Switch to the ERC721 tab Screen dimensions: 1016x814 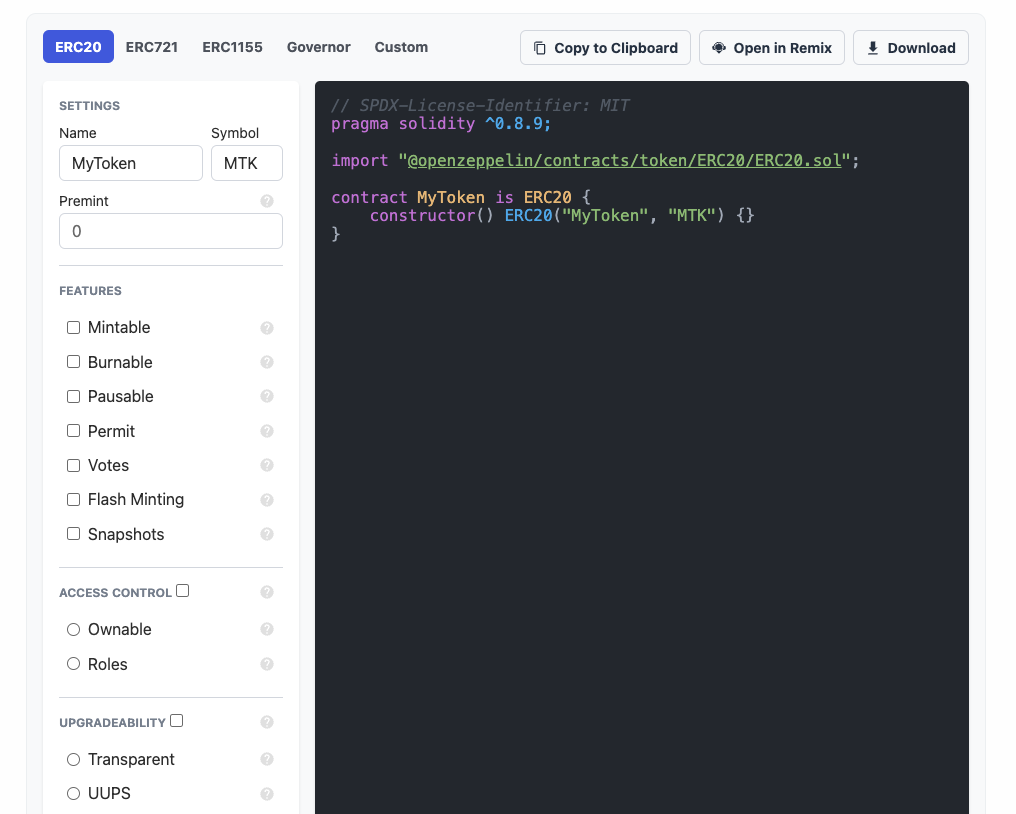pos(152,47)
